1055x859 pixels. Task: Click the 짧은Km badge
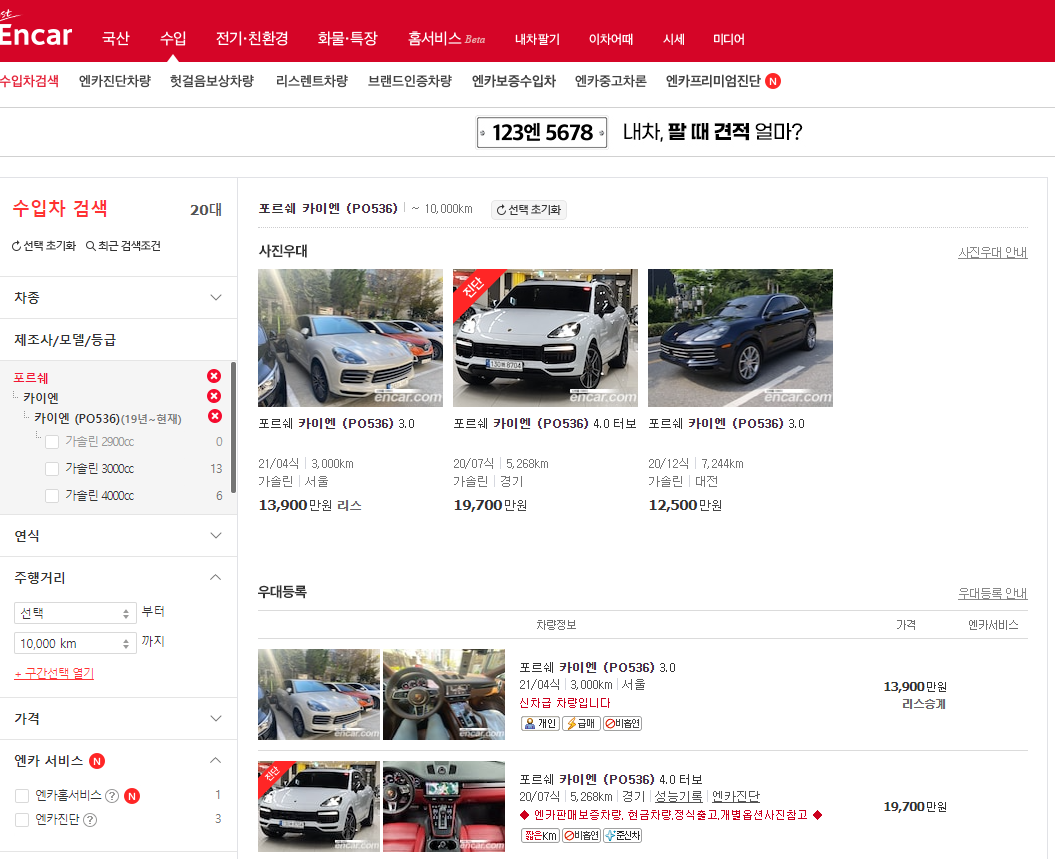click(x=540, y=835)
